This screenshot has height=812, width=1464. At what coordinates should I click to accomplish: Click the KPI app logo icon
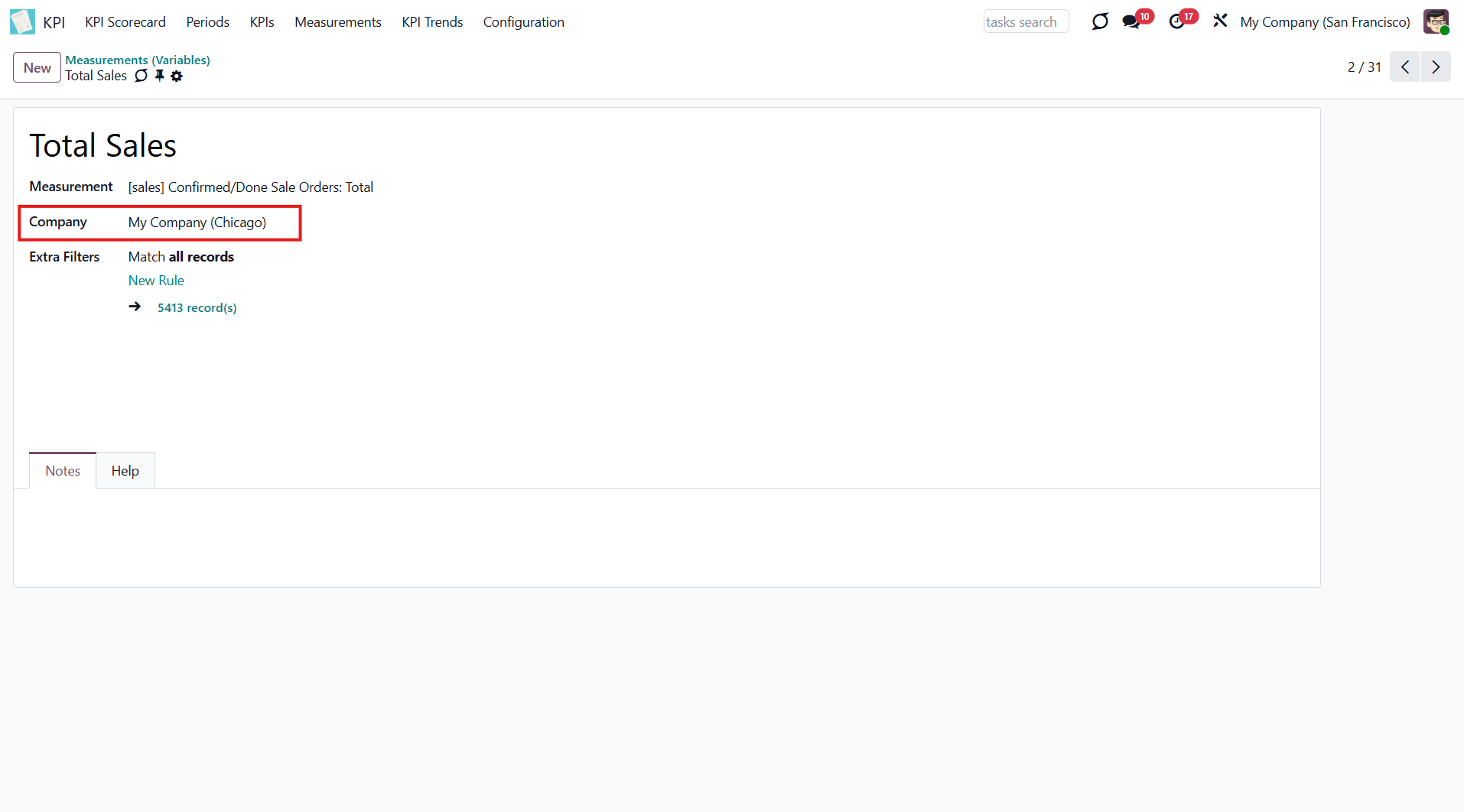click(22, 21)
